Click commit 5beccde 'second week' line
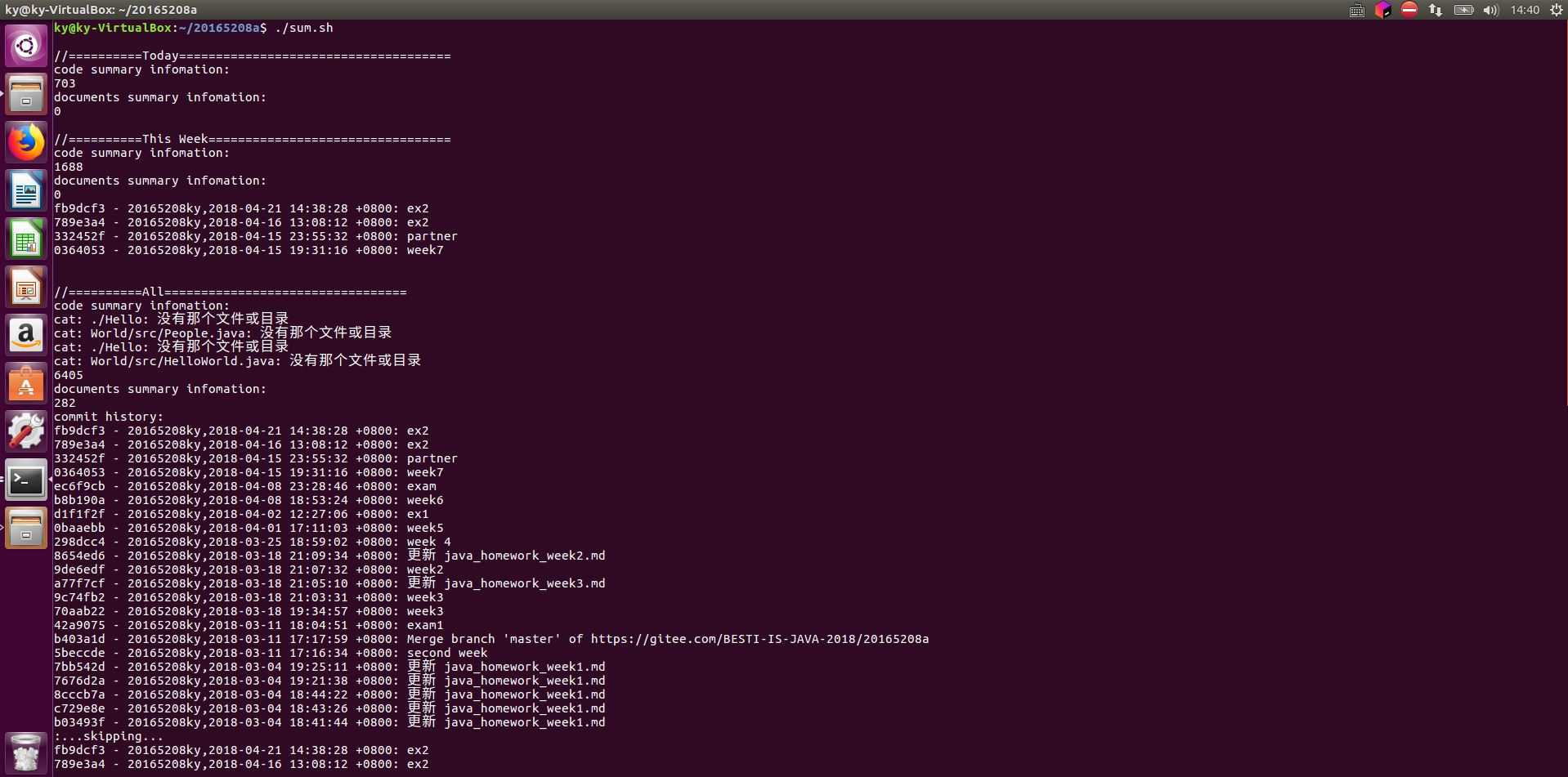Image resolution: width=1568 pixels, height=777 pixels. (x=271, y=653)
